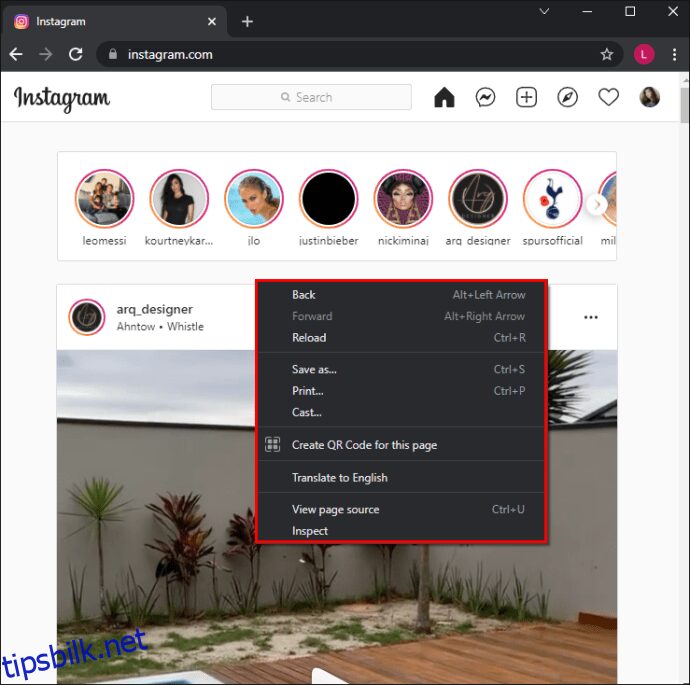Screen dimensions: 690x685
Task: Click the Instagram search field
Action: point(311,97)
